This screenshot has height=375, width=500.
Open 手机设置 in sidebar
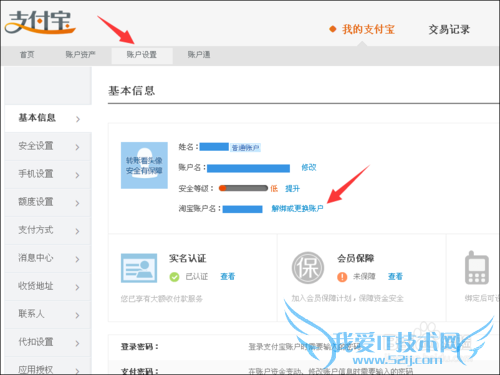coord(48,174)
